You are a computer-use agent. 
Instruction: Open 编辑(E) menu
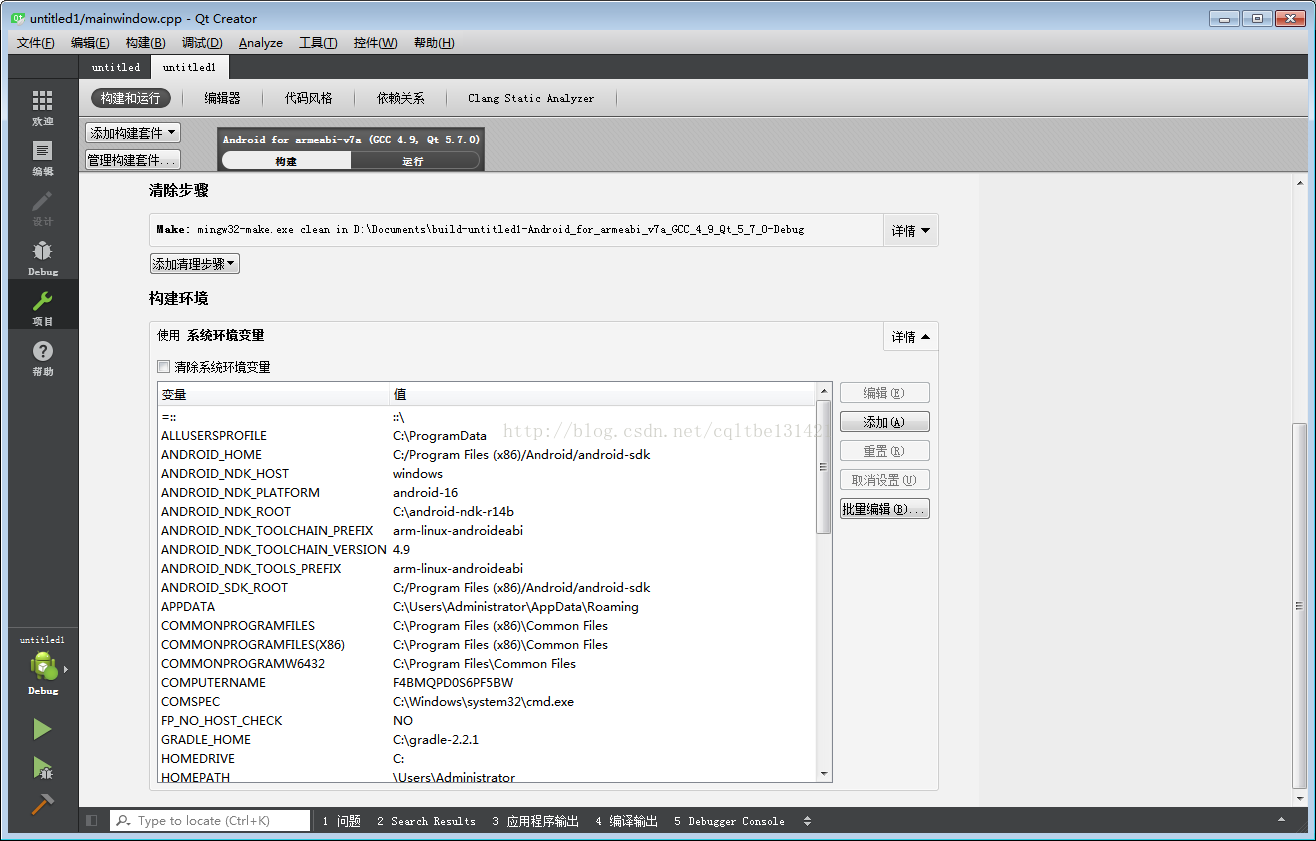(90, 43)
